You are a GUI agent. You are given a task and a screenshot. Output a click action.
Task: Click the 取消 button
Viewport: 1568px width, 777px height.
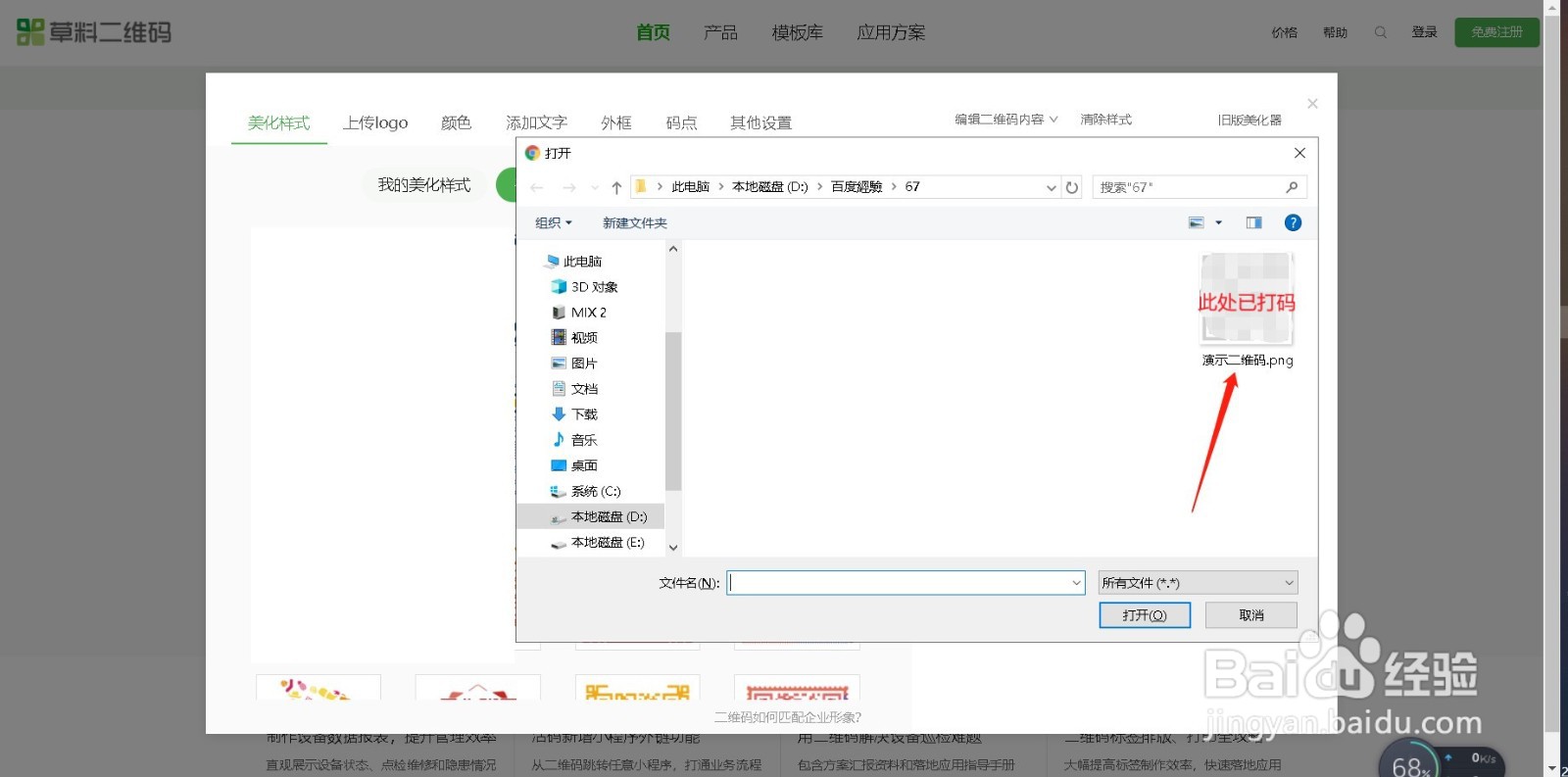click(1251, 615)
